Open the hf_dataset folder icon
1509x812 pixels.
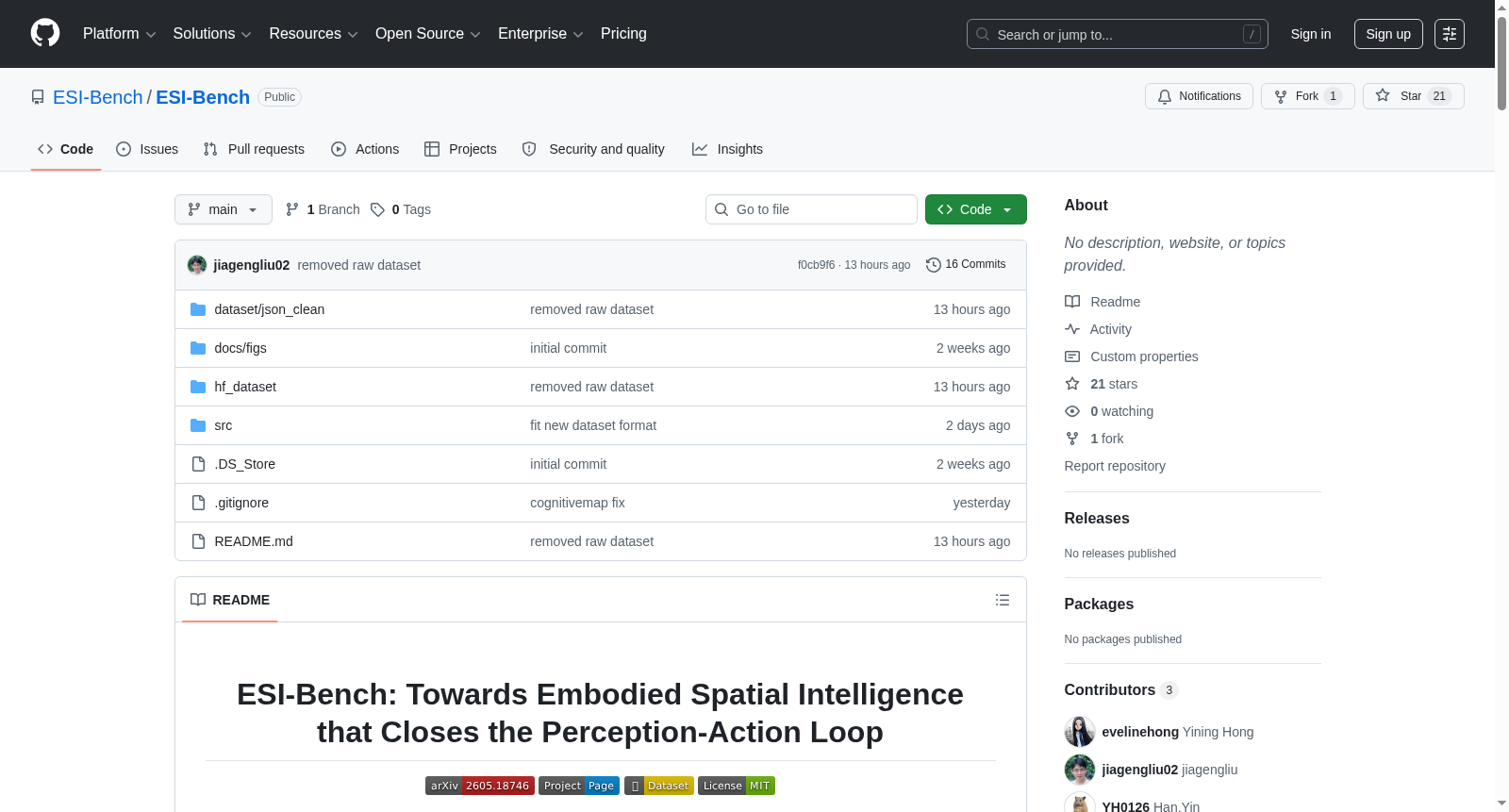tap(198, 387)
